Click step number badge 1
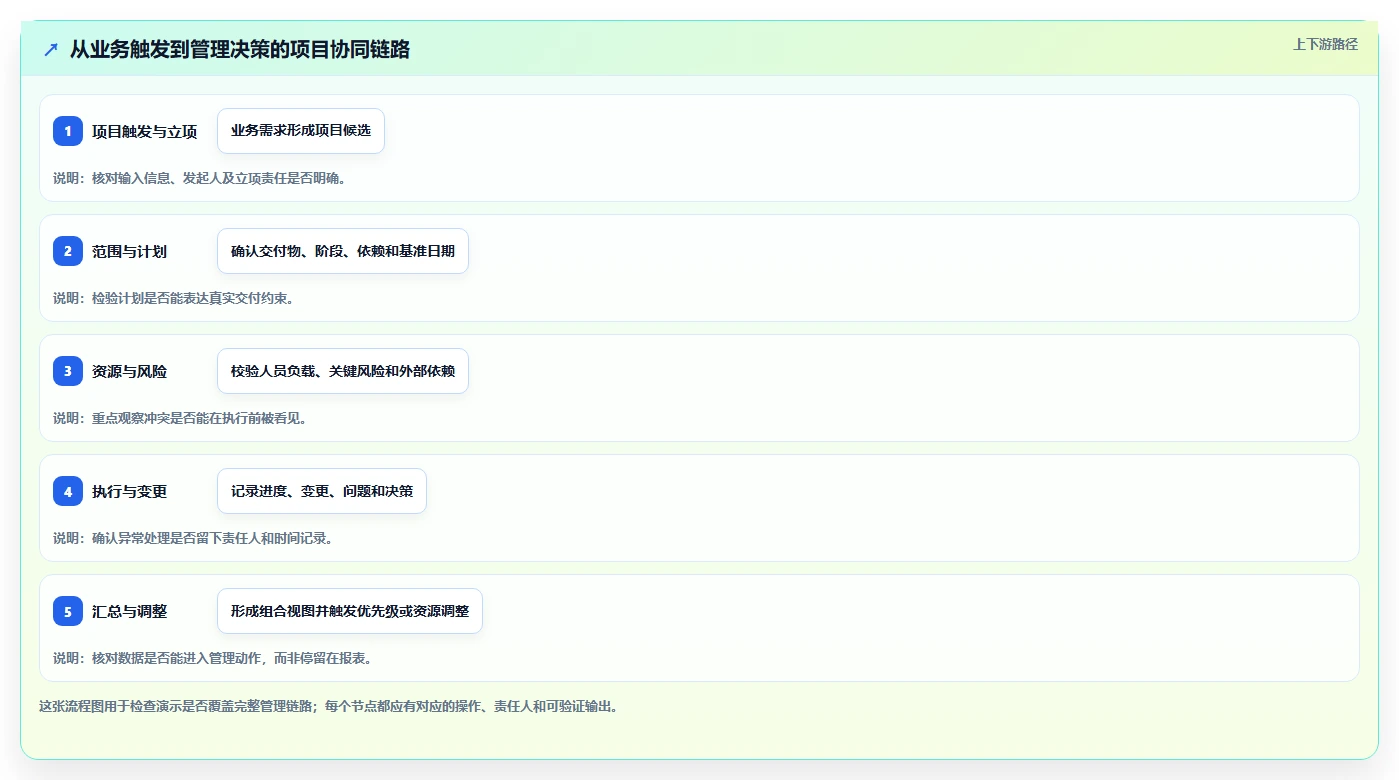Viewport: 1399px width, 780px height. pyautogui.click(x=68, y=131)
